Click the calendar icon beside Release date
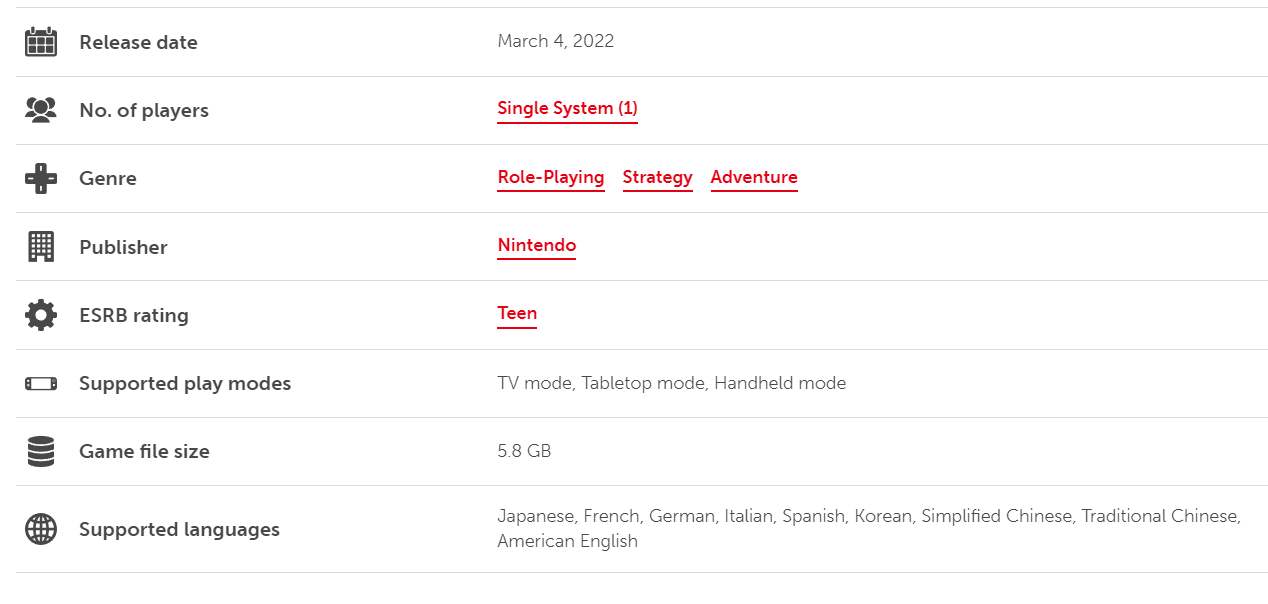1268x604 pixels. (x=41, y=42)
